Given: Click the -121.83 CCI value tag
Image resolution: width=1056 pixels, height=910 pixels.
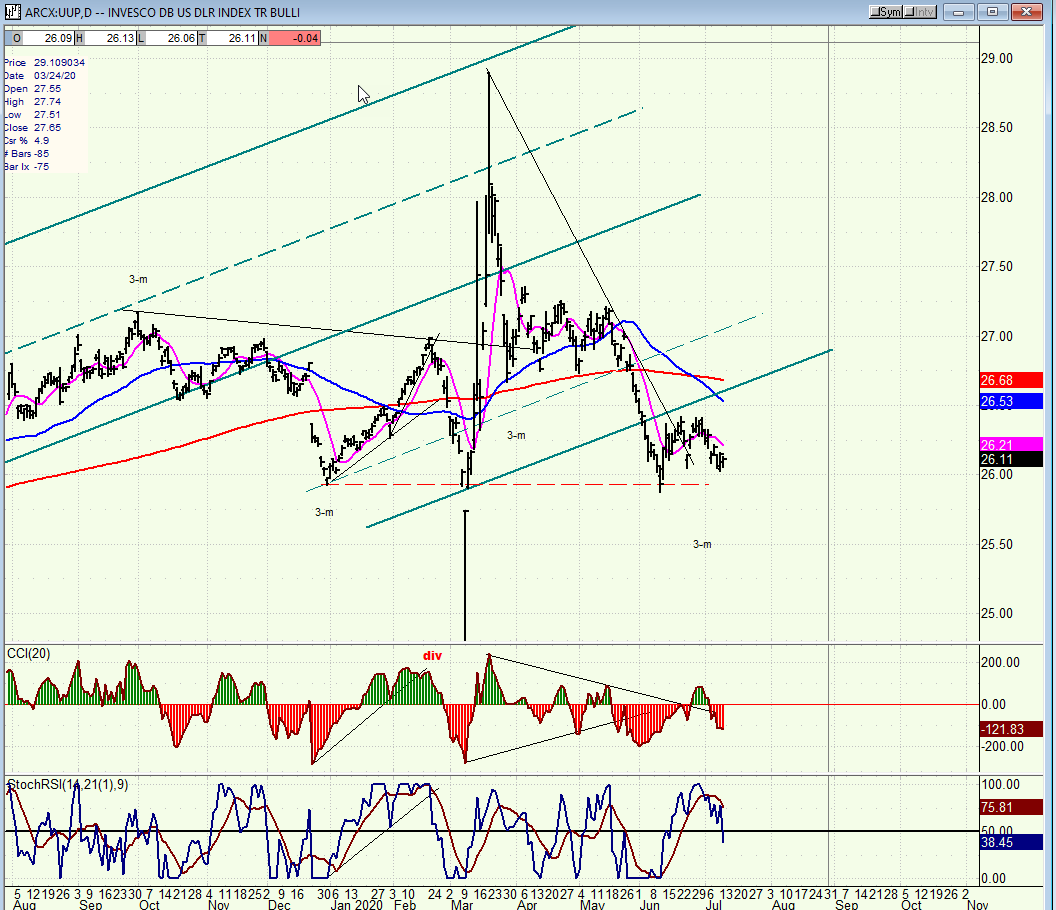Looking at the screenshot, I should 1011,729.
